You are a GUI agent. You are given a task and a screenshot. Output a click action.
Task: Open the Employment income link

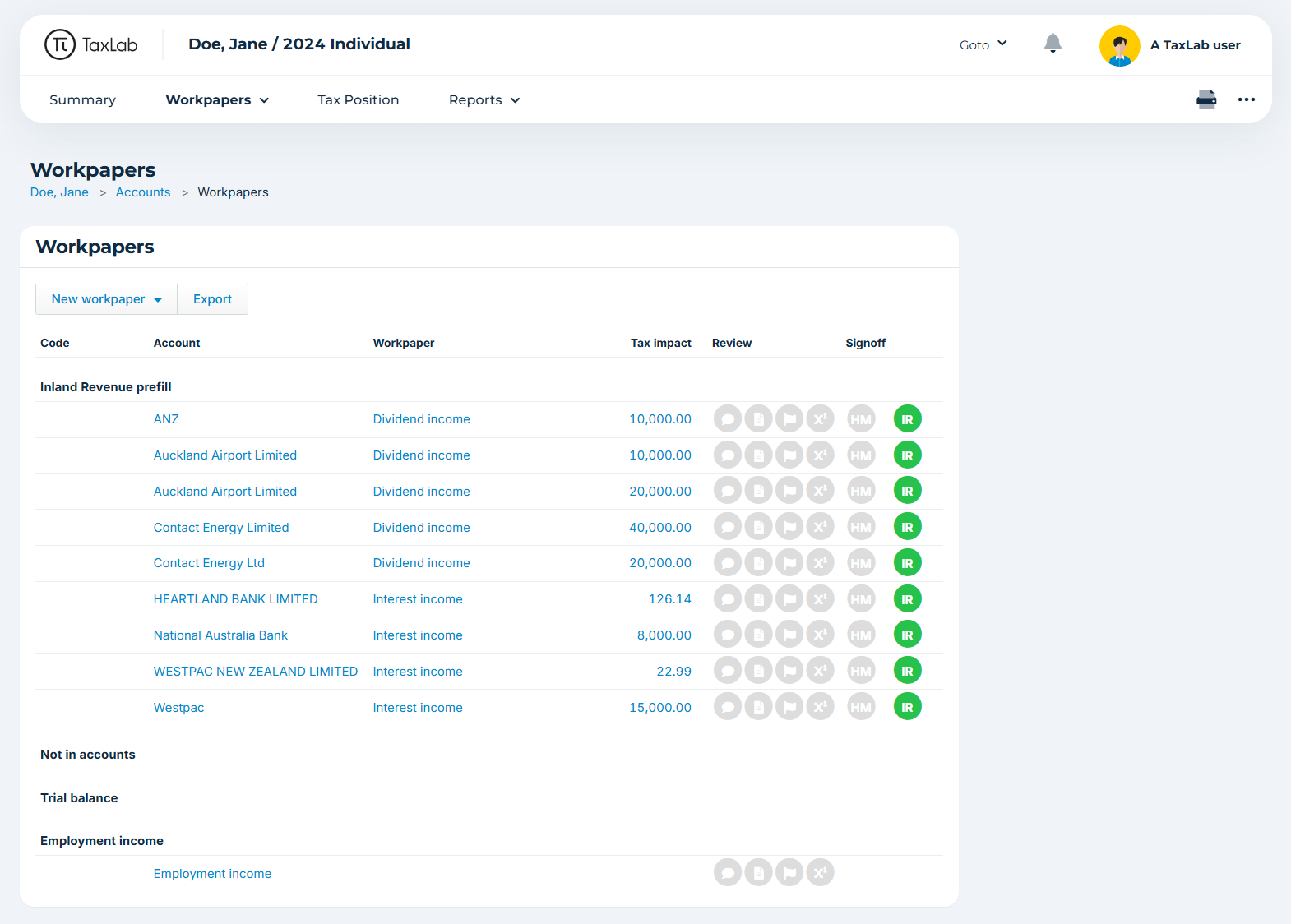(x=212, y=874)
